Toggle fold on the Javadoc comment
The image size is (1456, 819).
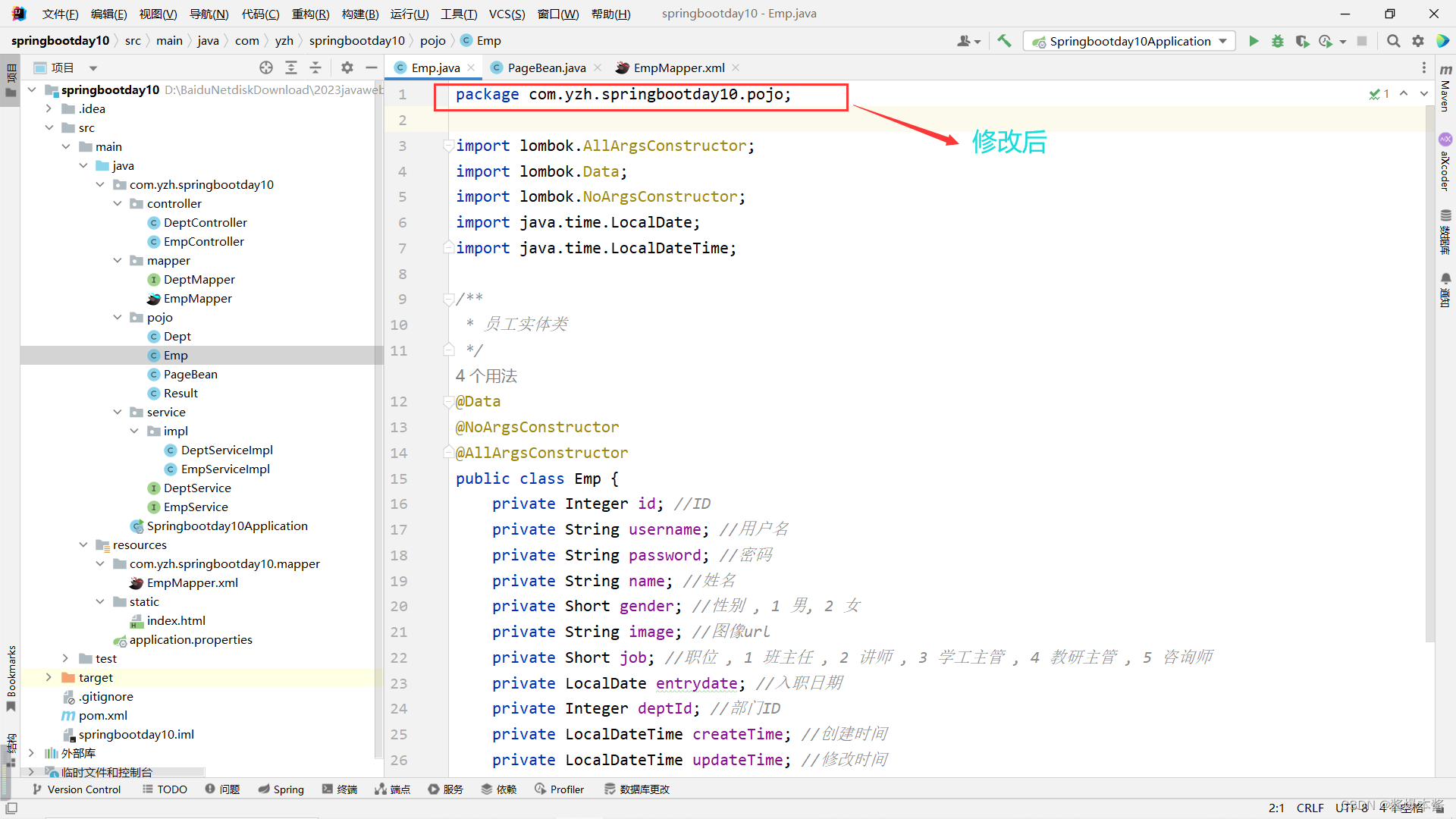[x=448, y=299]
